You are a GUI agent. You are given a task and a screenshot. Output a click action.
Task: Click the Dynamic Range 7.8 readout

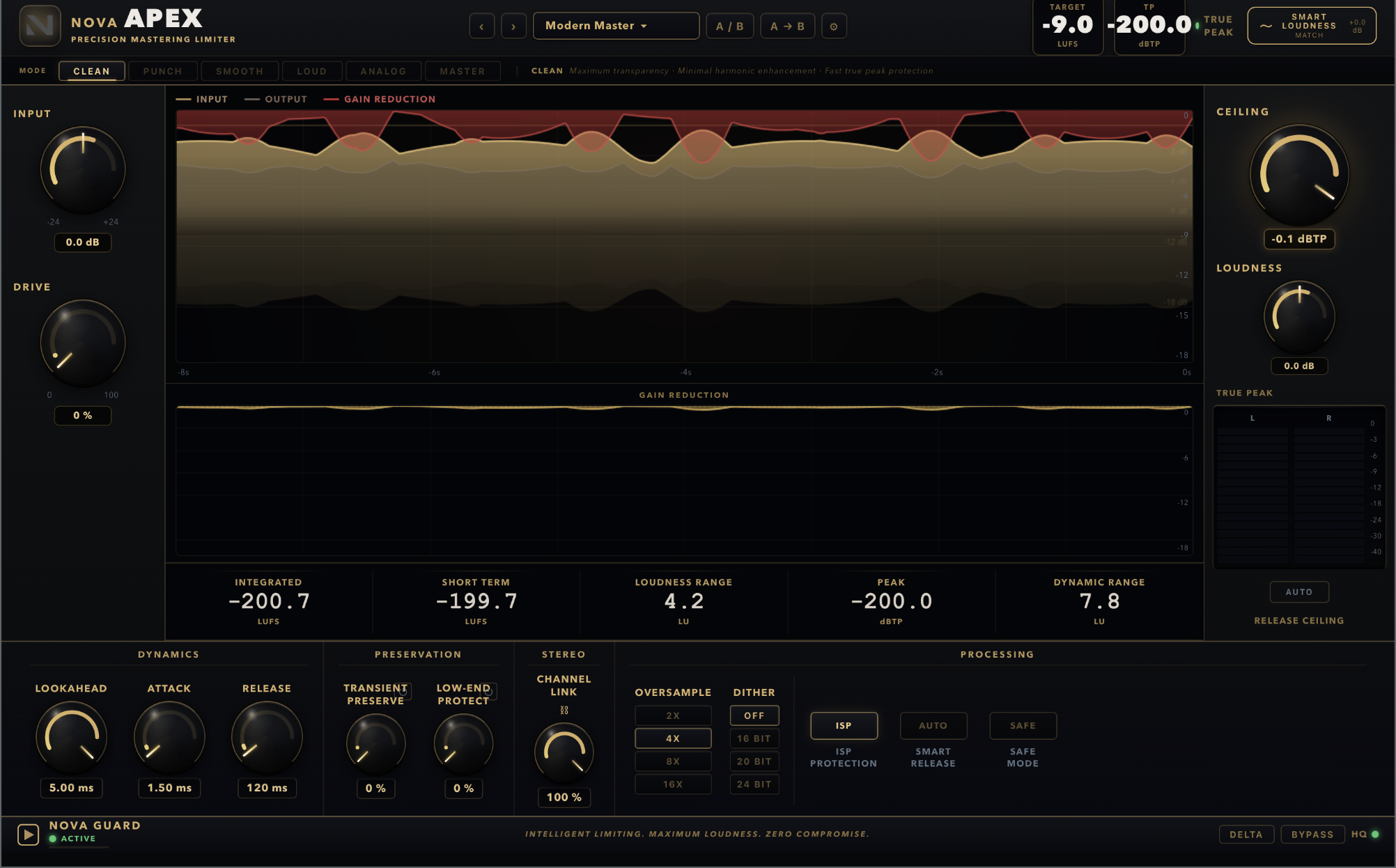click(x=1099, y=601)
